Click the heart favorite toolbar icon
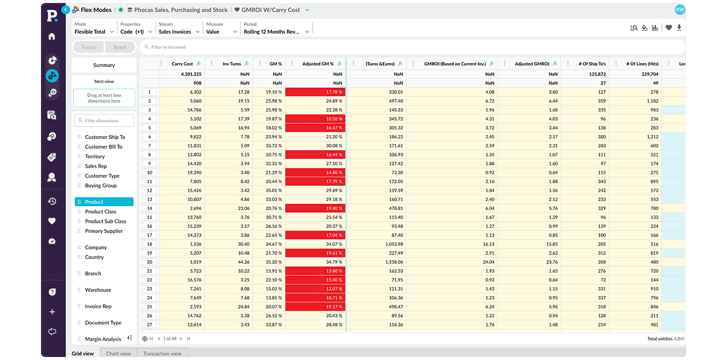The width and height of the screenshot is (720, 360). pyautogui.click(x=669, y=28)
